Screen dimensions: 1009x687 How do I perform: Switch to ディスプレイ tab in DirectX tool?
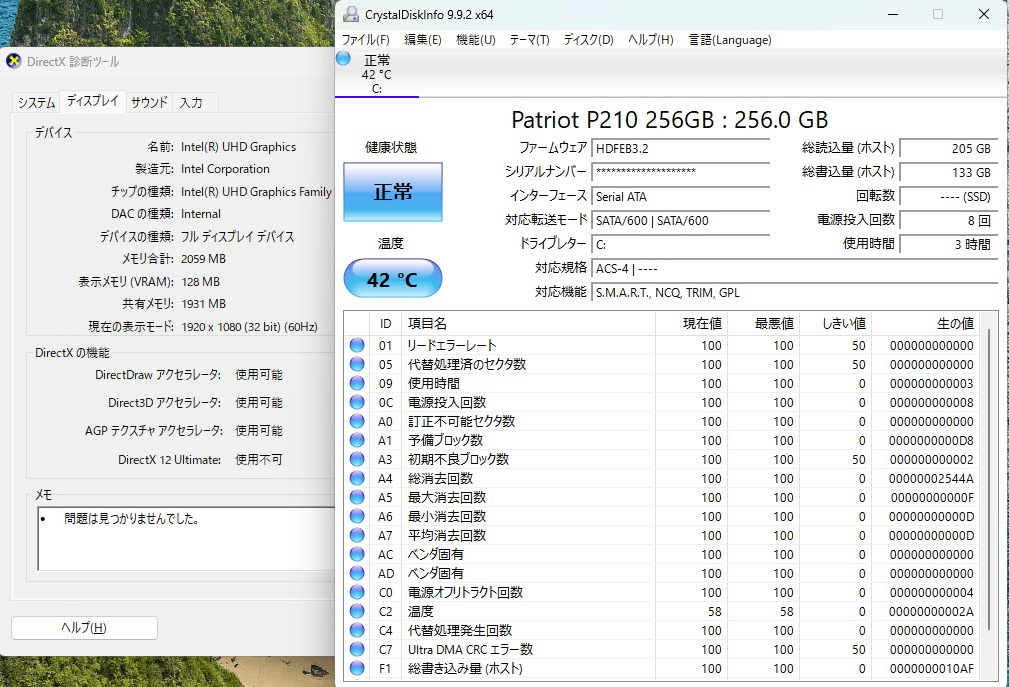(x=93, y=101)
